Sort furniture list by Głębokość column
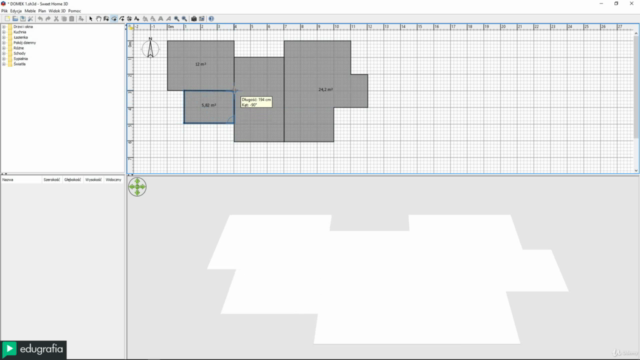640x360 pixels. (x=73, y=180)
